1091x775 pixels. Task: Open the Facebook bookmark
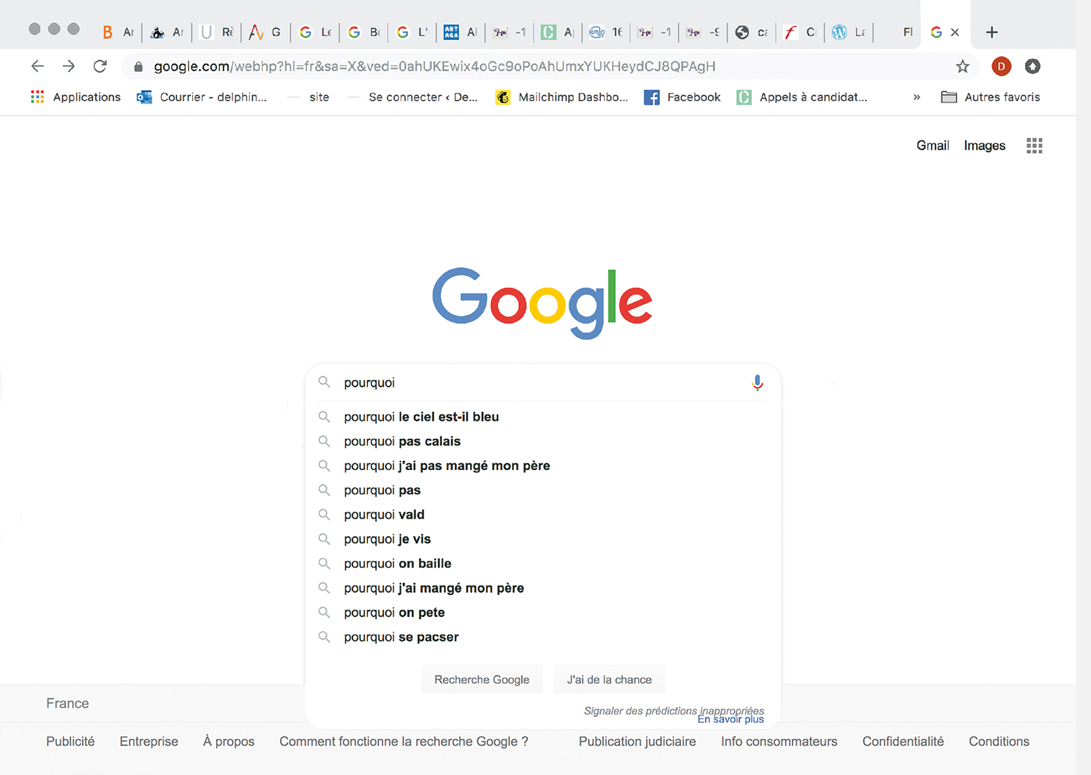(x=682, y=97)
